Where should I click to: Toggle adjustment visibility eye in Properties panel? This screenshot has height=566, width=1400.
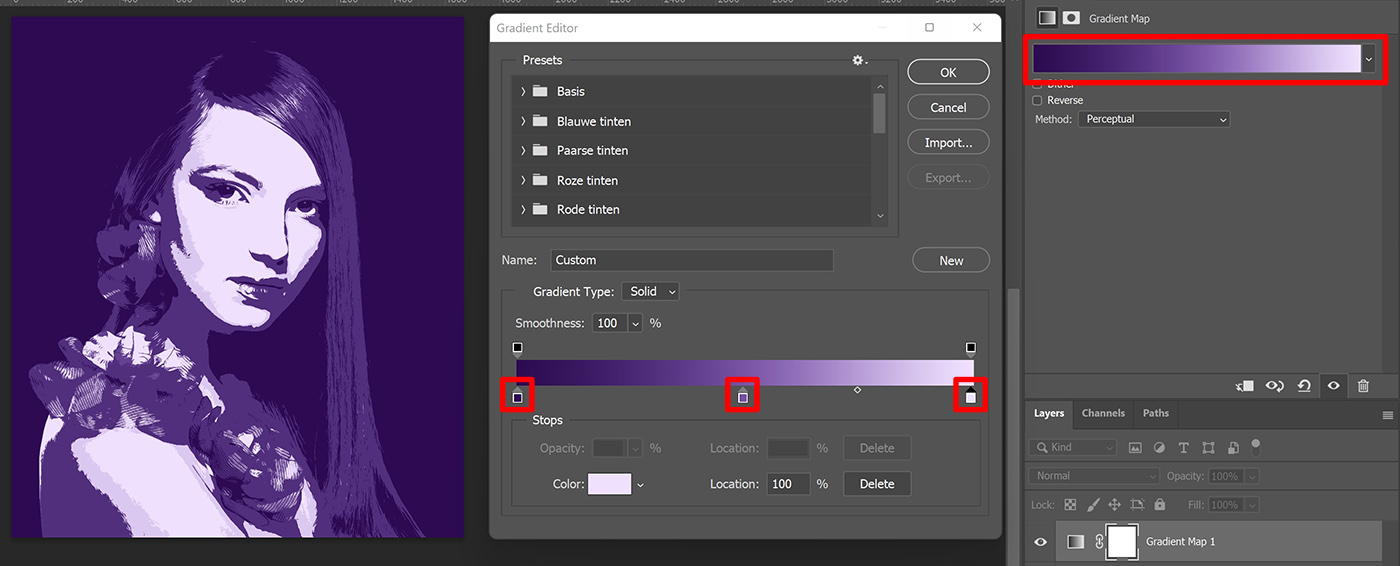click(1333, 386)
